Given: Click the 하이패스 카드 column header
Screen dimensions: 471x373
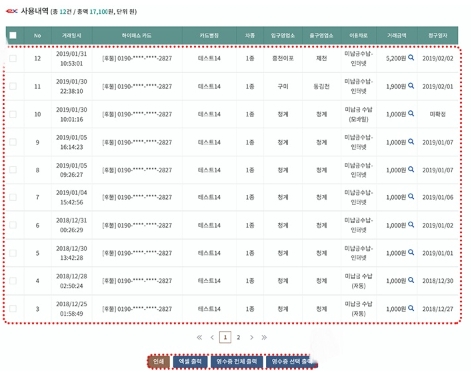Looking at the screenshot, I should (137, 35).
